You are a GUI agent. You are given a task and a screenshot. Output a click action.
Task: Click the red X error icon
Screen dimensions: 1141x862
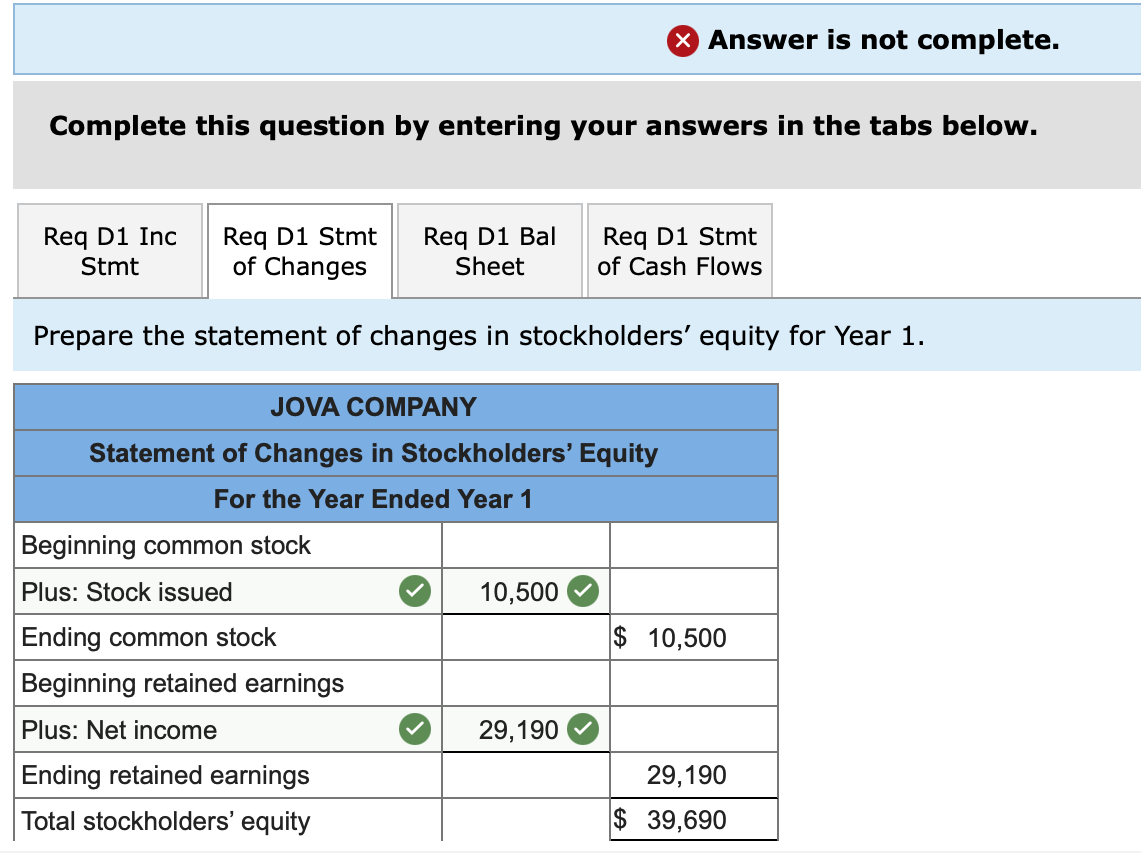pyautogui.click(x=683, y=41)
